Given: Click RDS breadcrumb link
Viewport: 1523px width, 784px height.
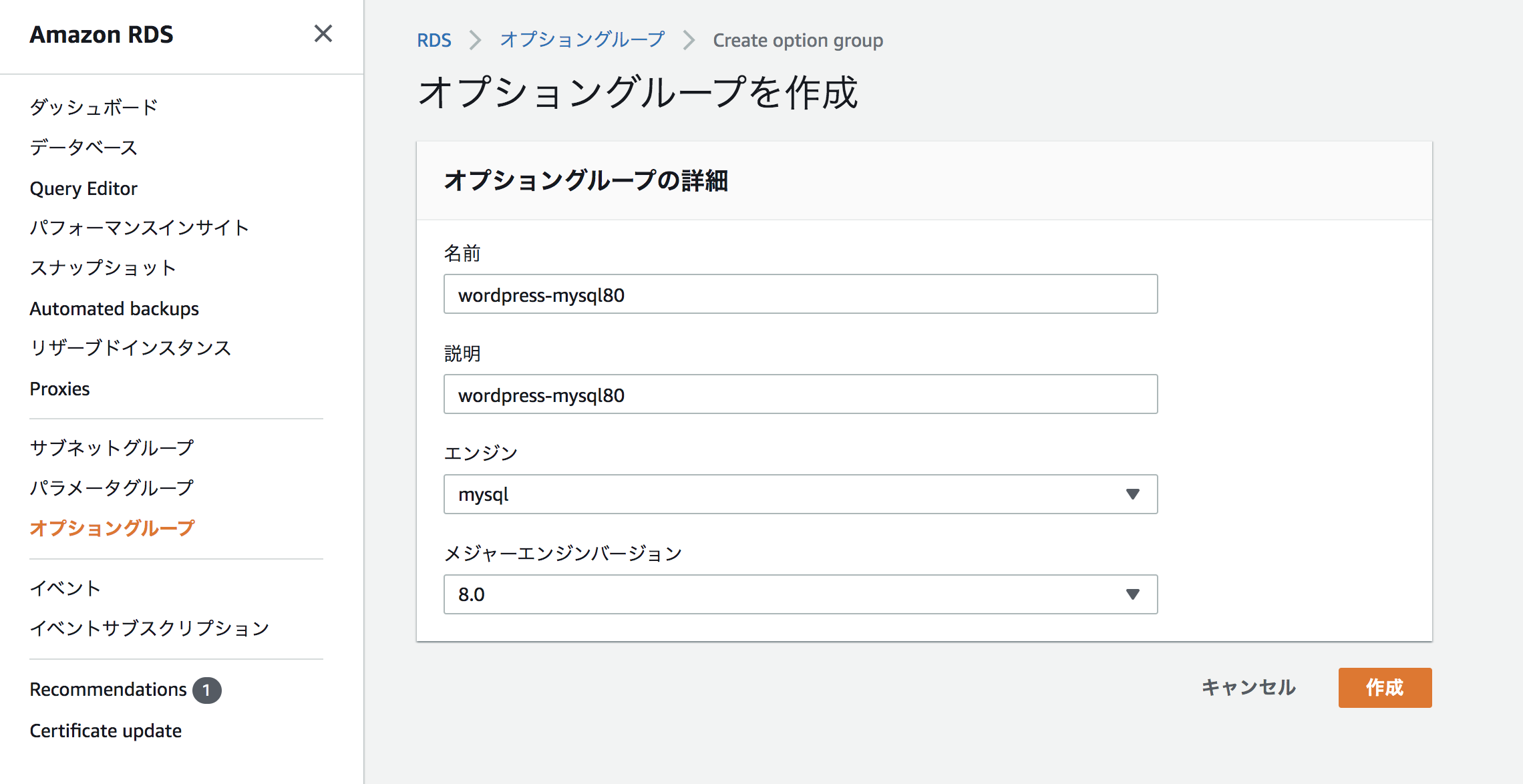Looking at the screenshot, I should [x=434, y=40].
